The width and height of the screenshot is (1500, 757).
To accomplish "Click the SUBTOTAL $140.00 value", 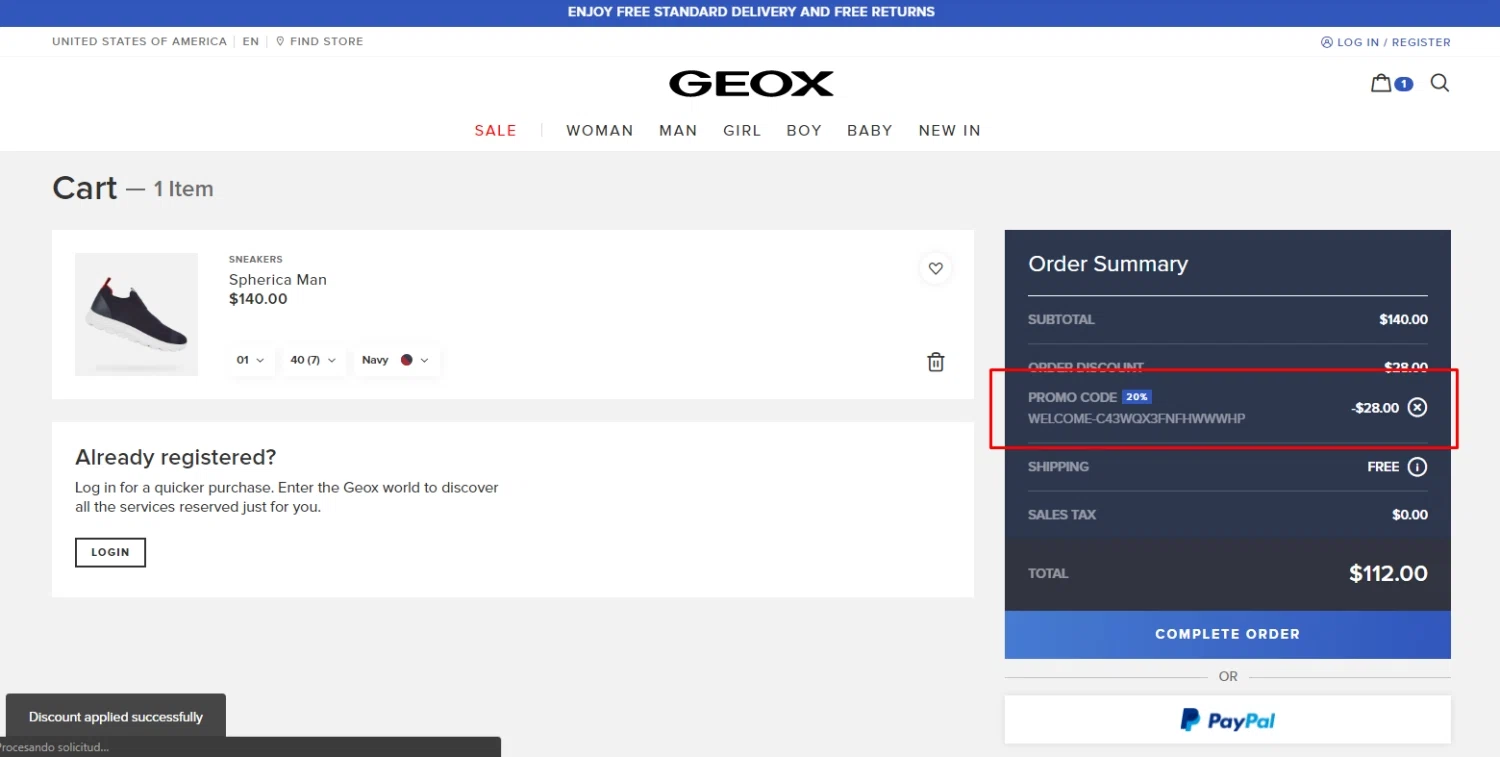I will tap(1403, 320).
